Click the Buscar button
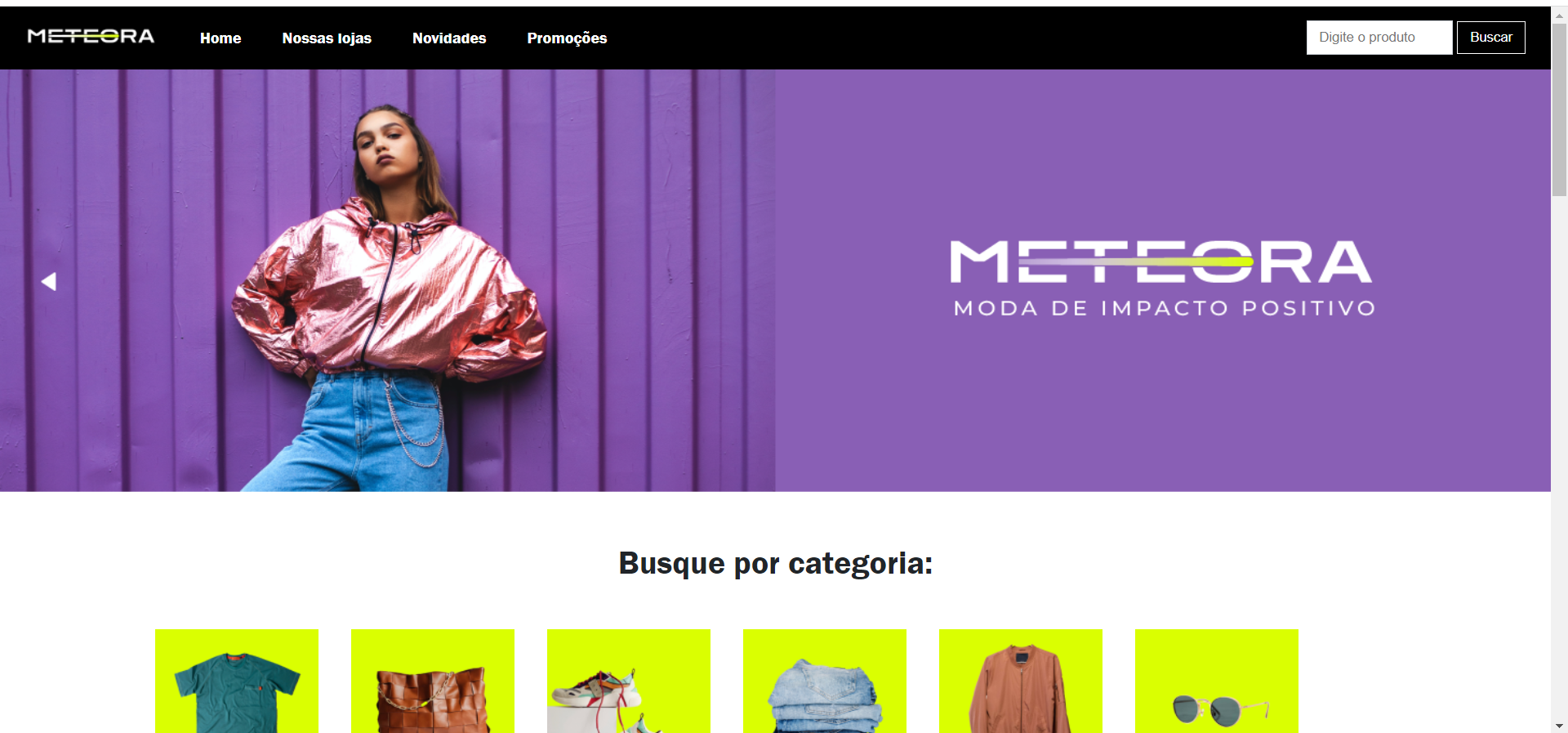The height and width of the screenshot is (733, 1568). (x=1491, y=38)
